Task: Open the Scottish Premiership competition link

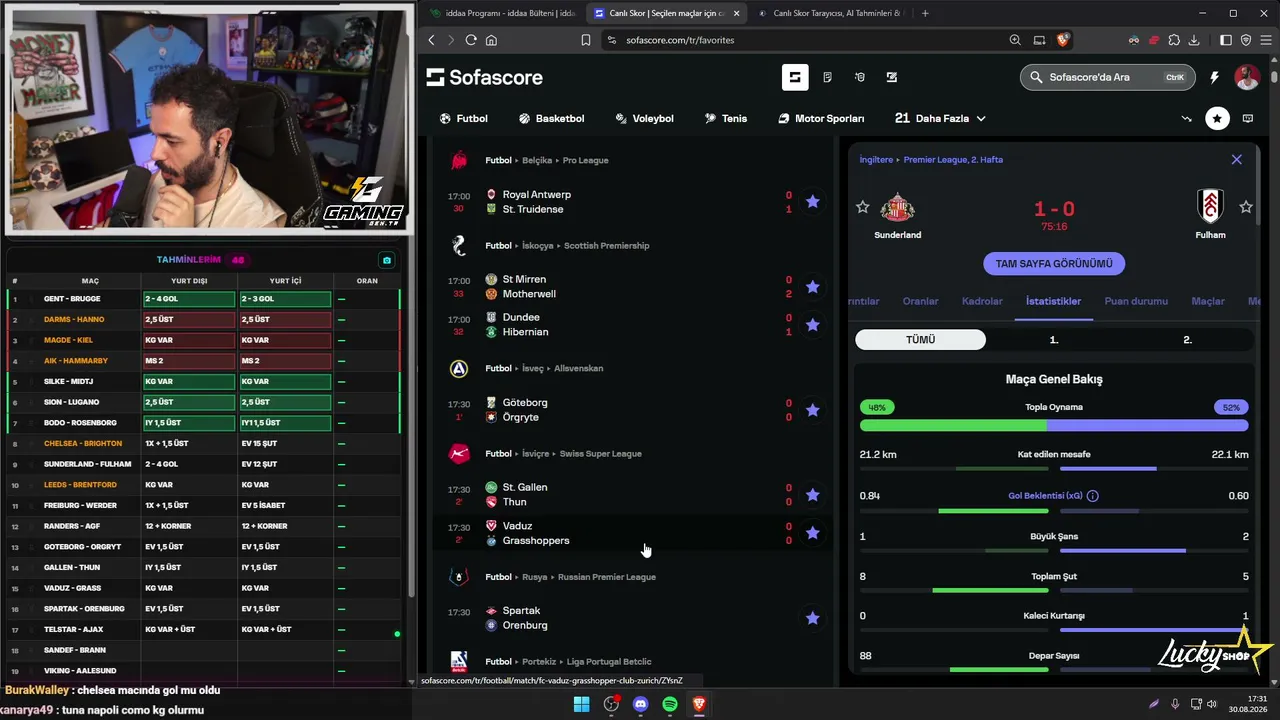Action: [x=606, y=246]
